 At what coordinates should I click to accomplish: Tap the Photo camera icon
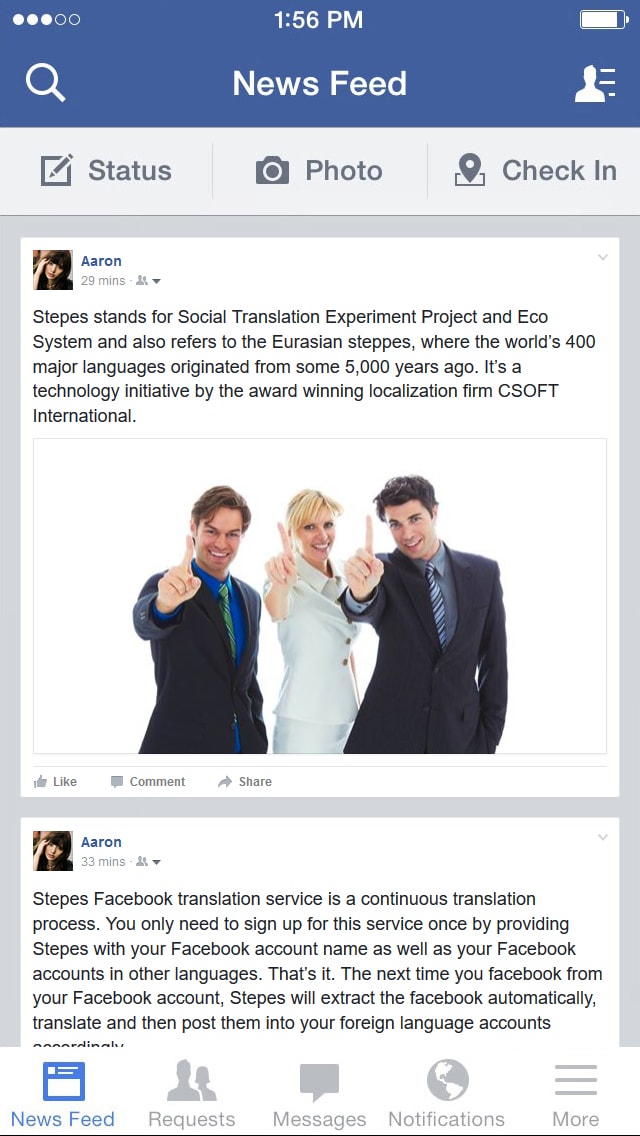coord(272,171)
